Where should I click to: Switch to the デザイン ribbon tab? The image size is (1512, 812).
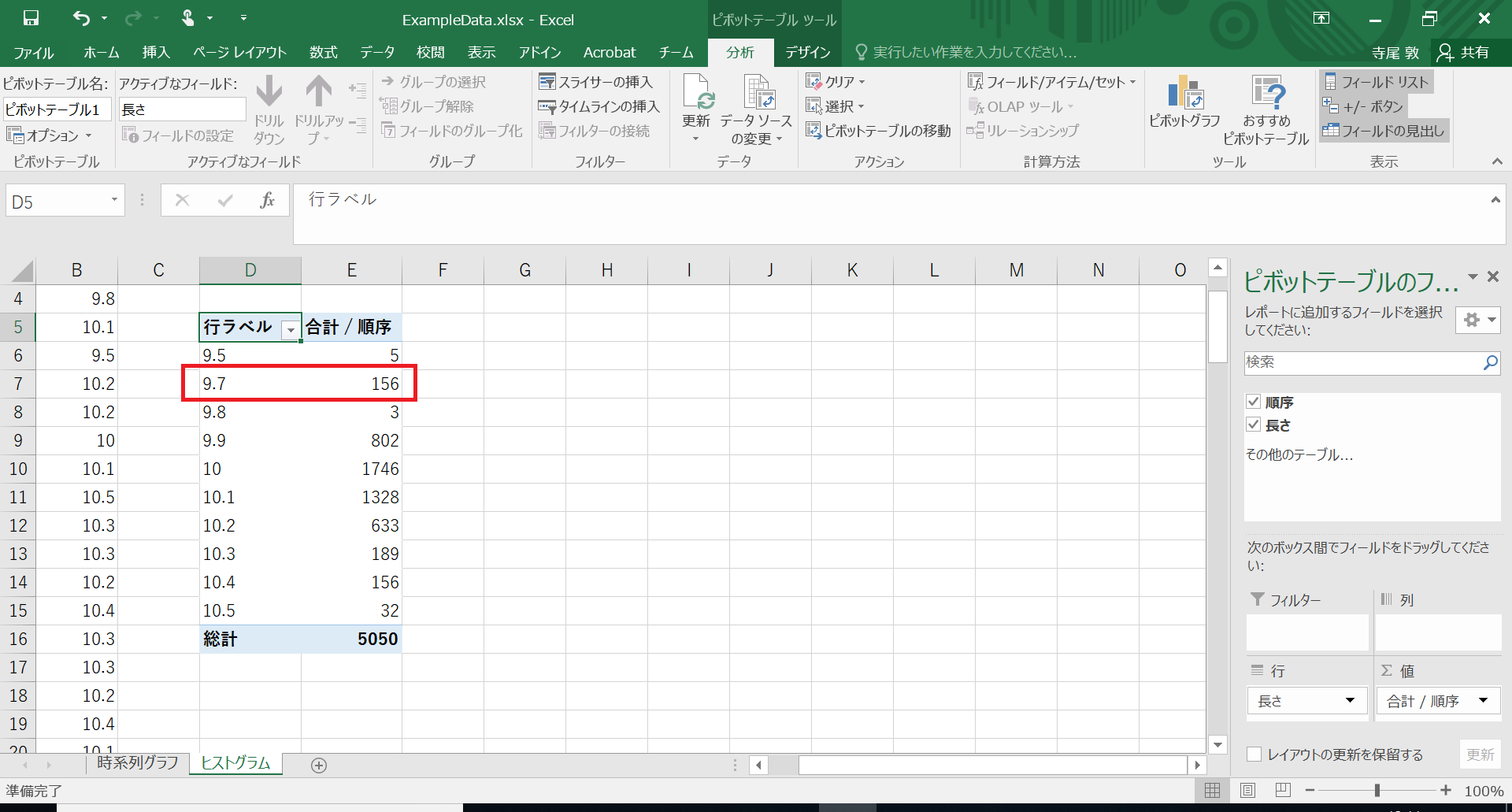(807, 53)
